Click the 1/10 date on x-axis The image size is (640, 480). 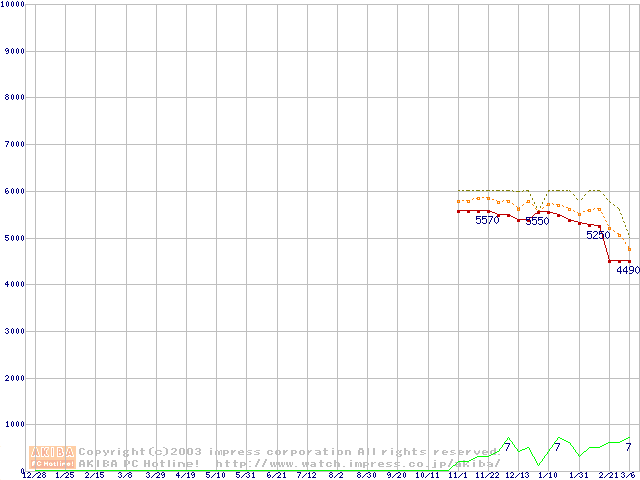[x=549, y=475]
